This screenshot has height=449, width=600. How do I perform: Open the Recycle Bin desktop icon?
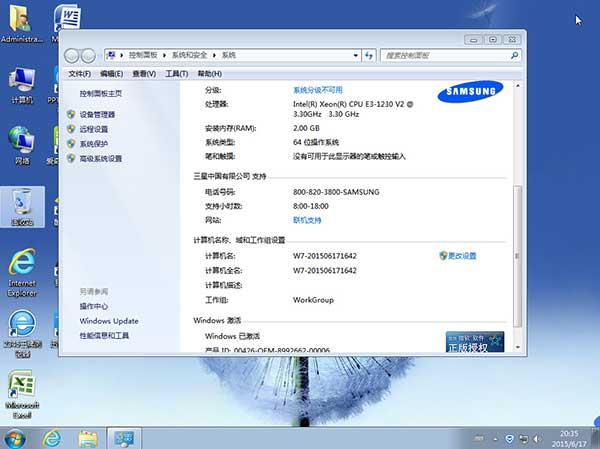[x=21, y=205]
